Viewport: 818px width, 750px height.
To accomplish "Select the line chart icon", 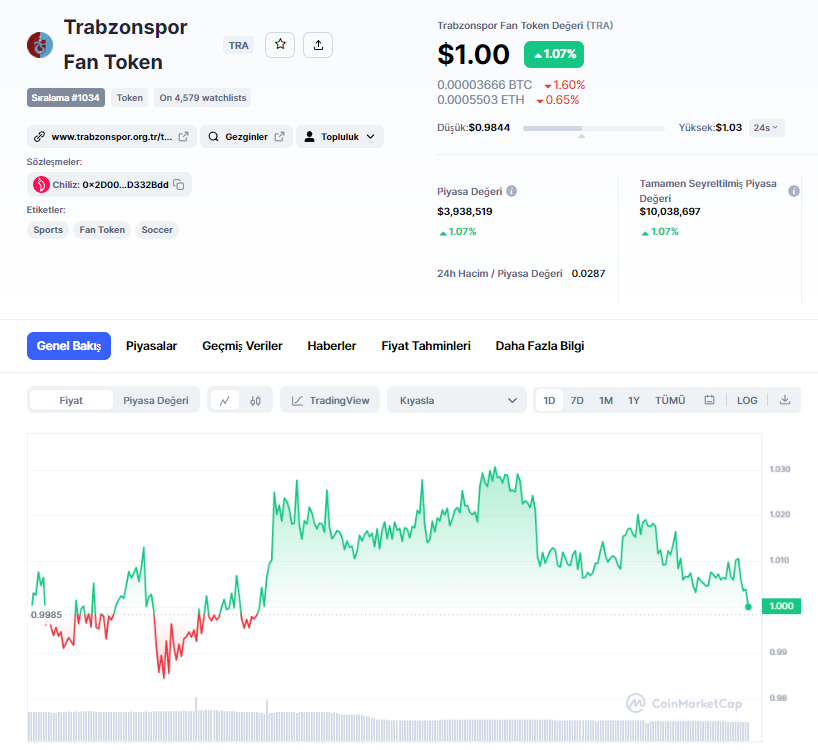I will [x=225, y=401].
